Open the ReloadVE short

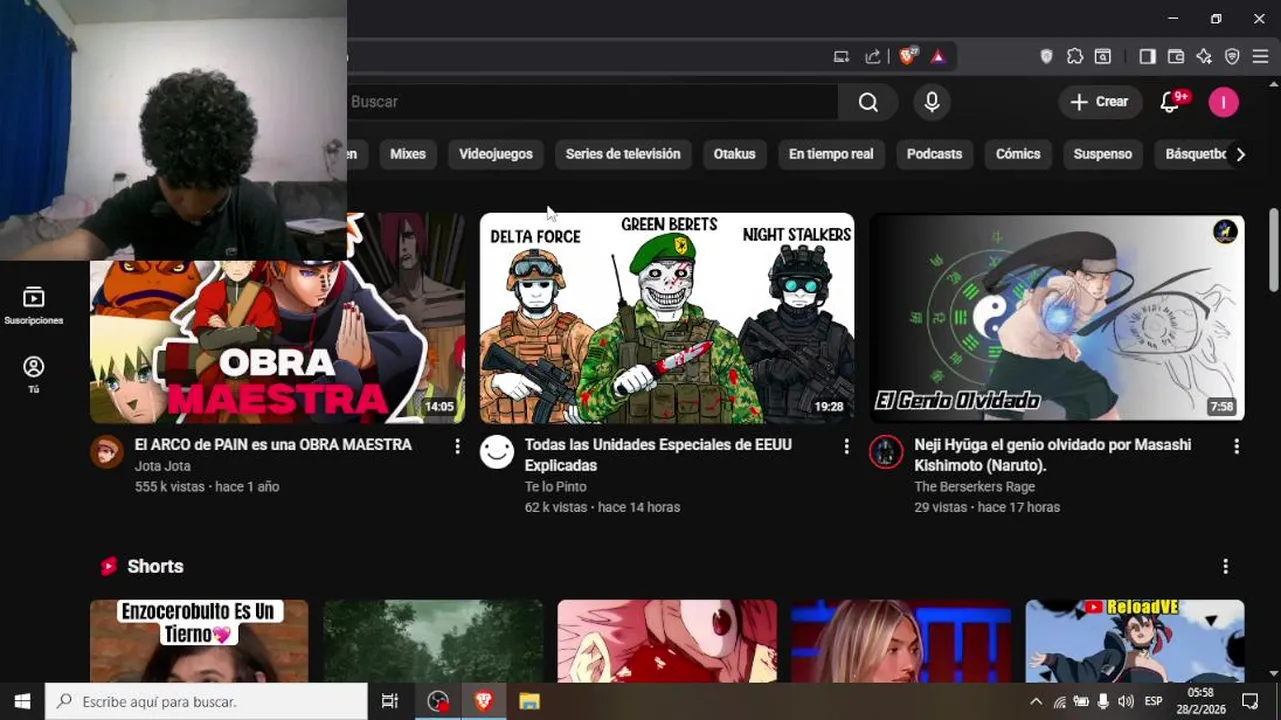(x=1135, y=641)
